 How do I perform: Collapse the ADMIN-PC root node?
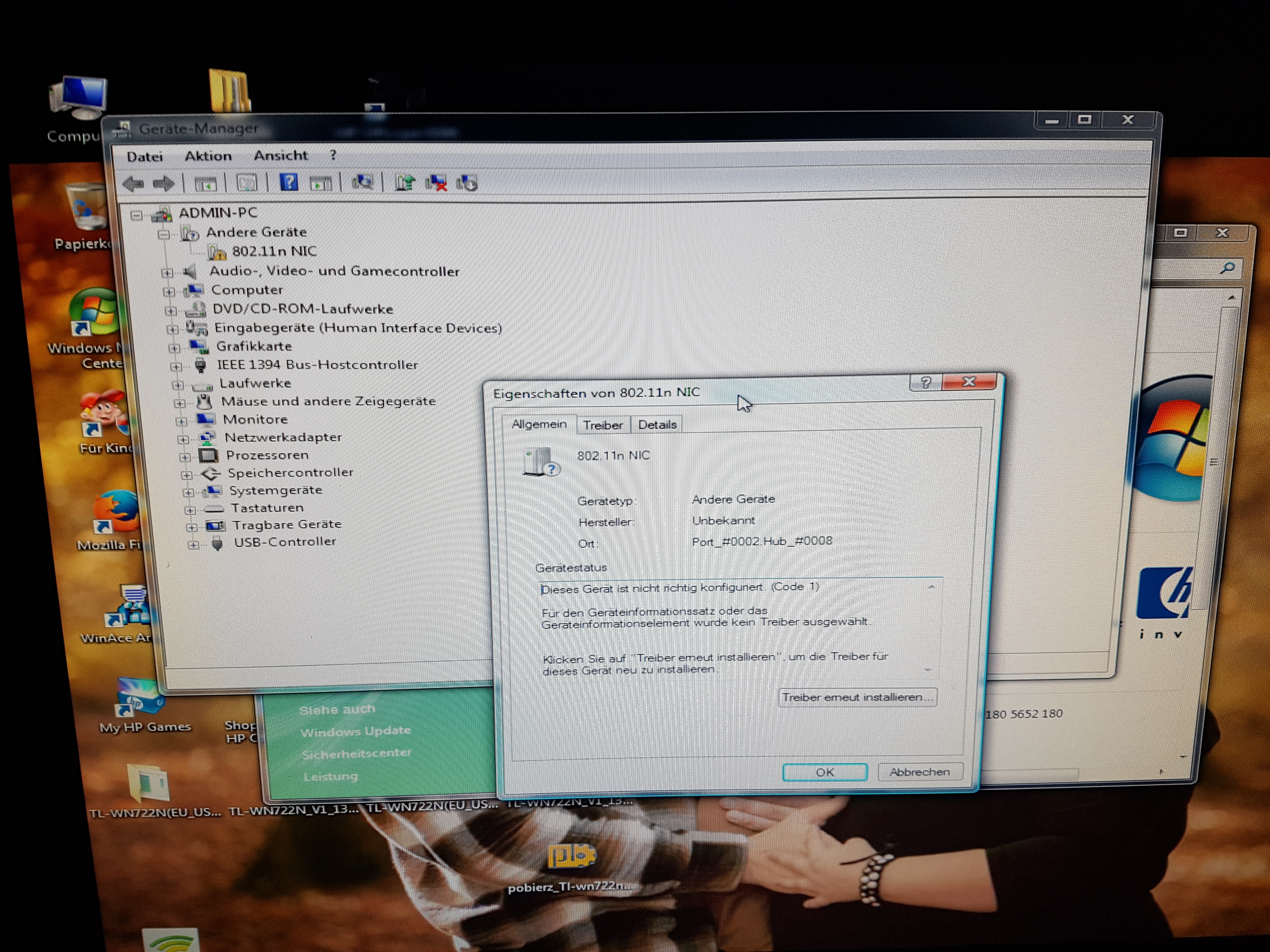click(x=137, y=216)
